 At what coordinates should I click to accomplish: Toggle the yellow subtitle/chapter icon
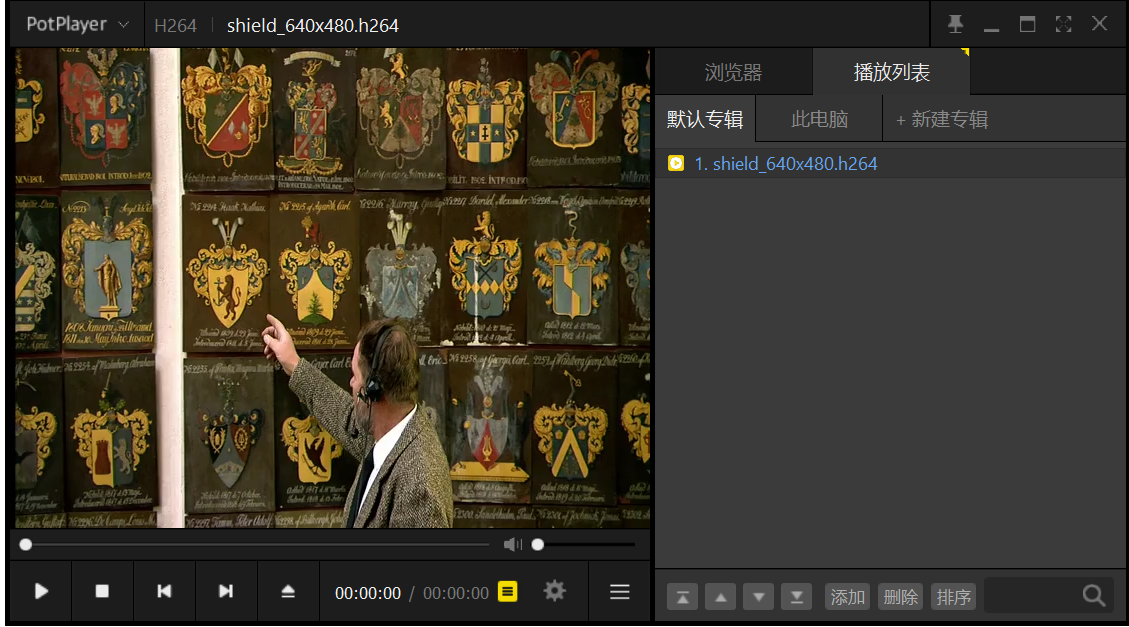508,592
